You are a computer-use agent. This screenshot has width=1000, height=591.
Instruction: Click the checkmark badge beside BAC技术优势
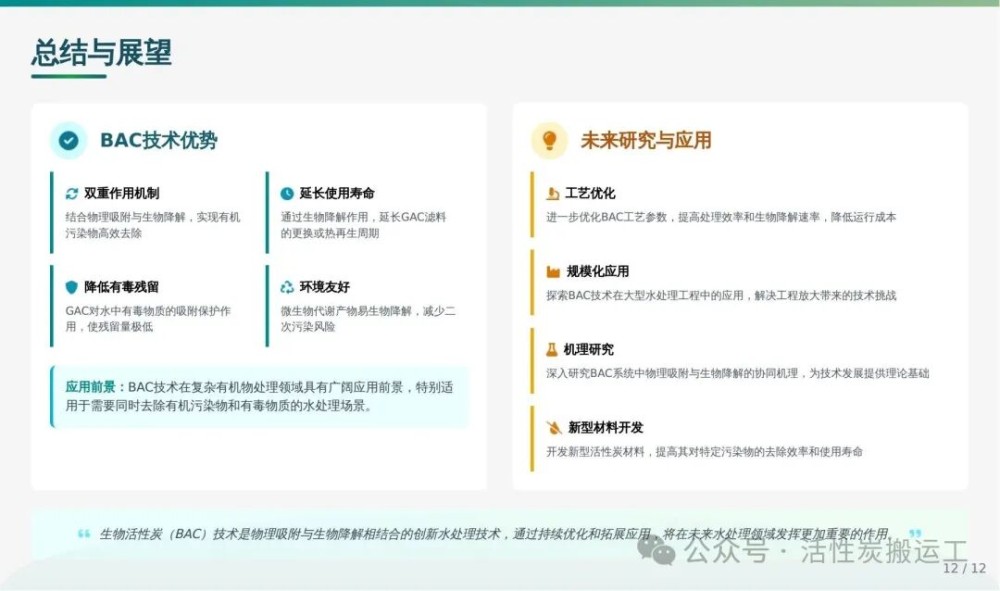[x=68, y=141]
